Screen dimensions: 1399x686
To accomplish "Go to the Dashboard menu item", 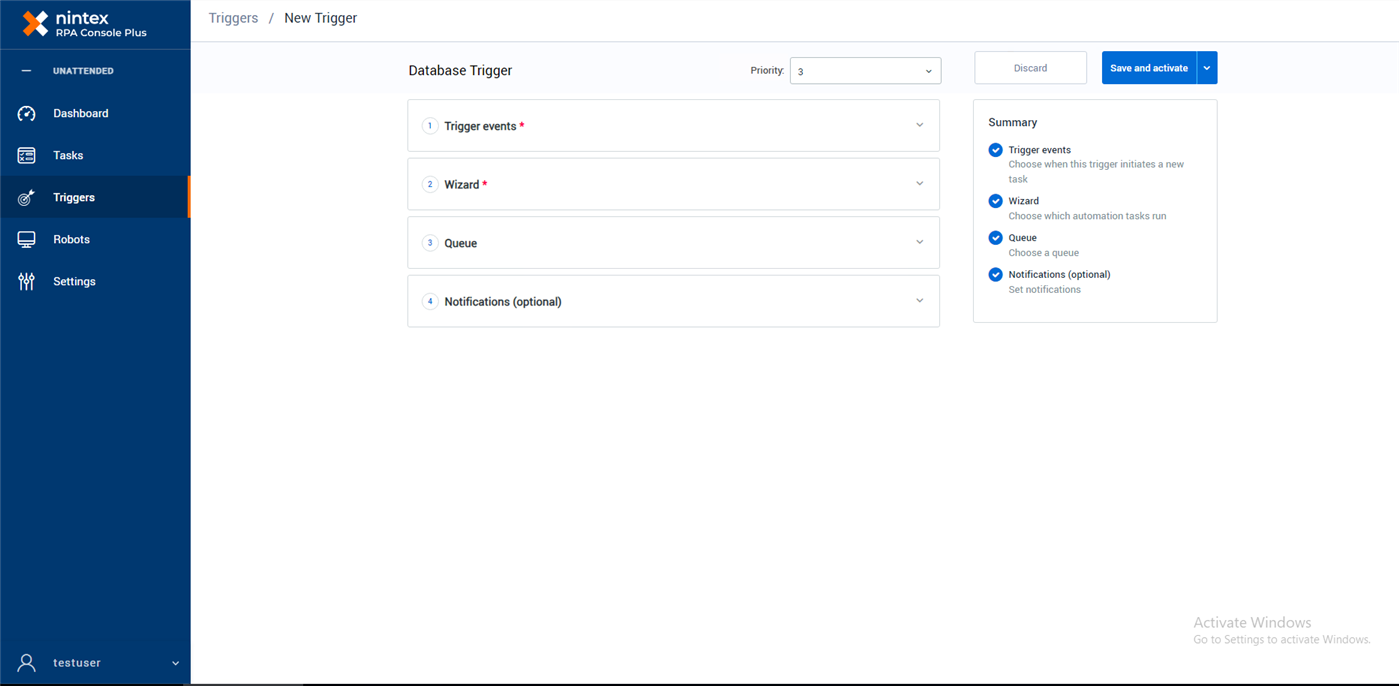I will [80, 114].
